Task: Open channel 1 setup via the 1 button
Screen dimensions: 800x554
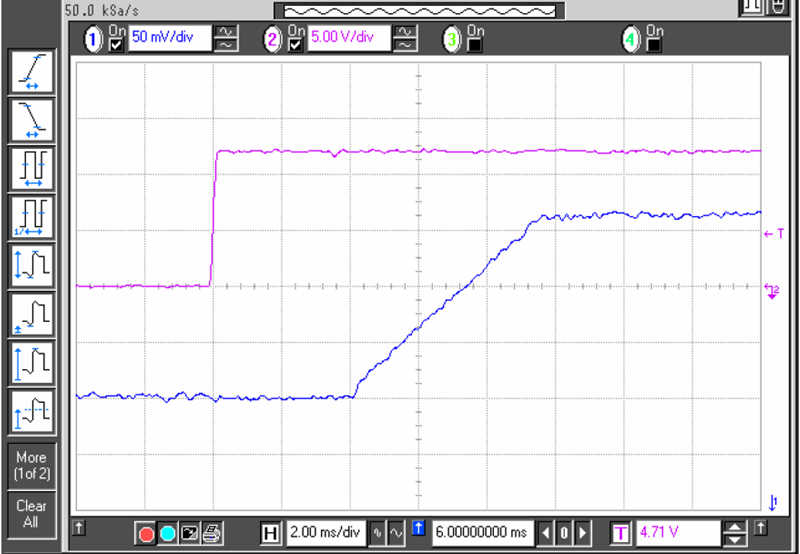Action: (x=93, y=39)
